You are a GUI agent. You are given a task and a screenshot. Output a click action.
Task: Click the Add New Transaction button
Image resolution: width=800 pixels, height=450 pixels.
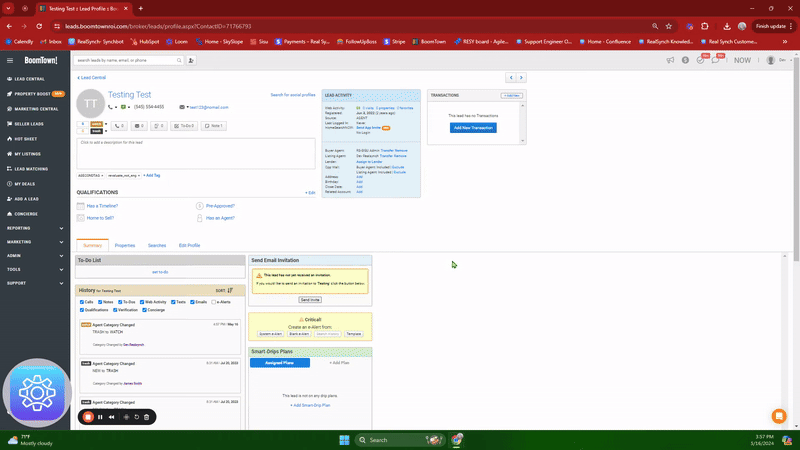coord(472,128)
